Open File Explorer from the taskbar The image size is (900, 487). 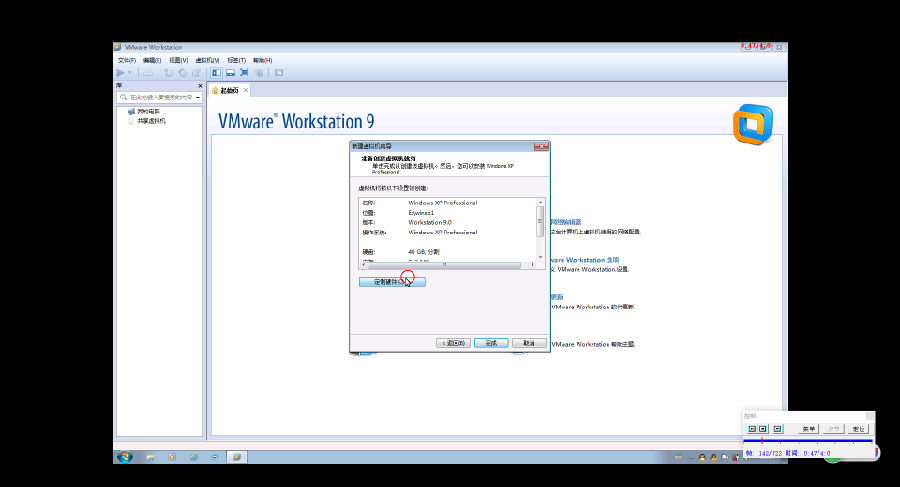[x=150, y=457]
